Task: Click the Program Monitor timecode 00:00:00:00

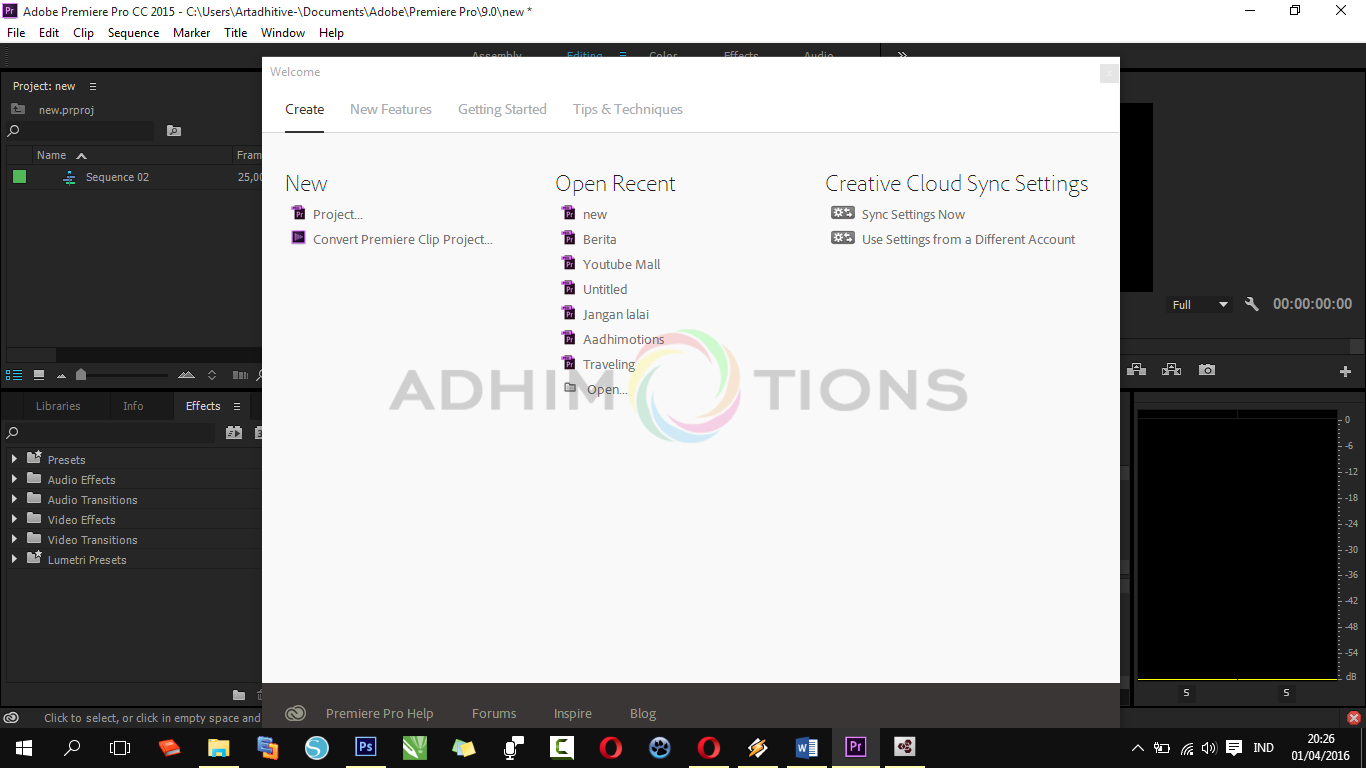Action: click(1312, 304)
